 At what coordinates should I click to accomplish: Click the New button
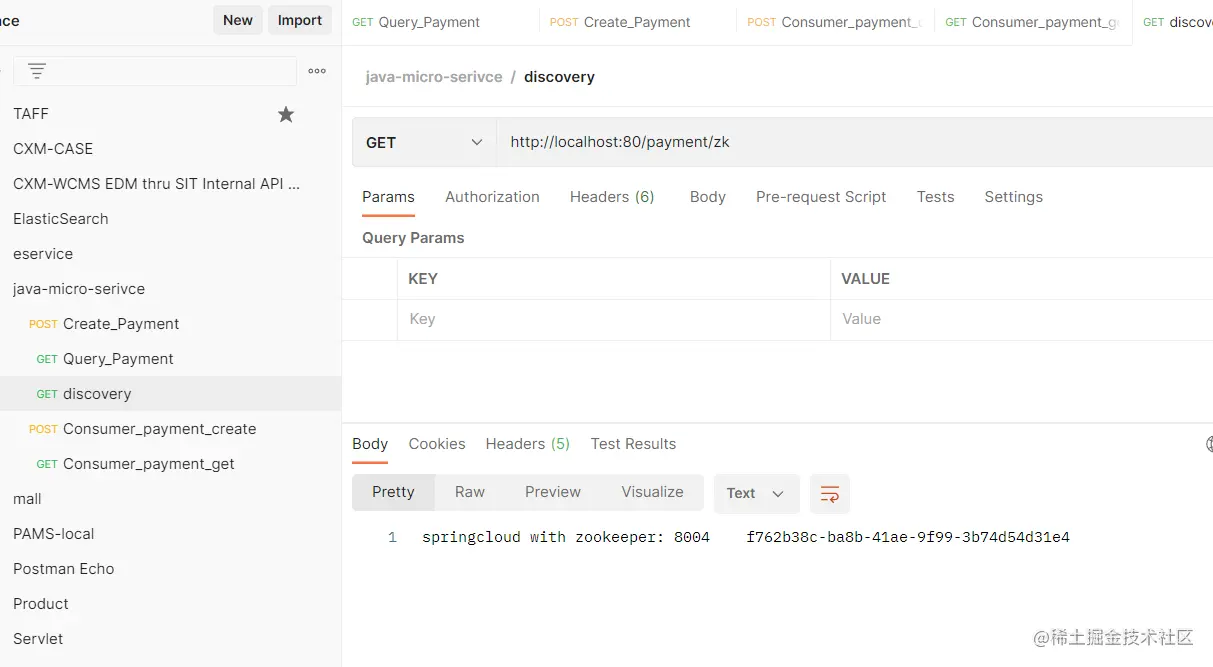tap(238, 20)
